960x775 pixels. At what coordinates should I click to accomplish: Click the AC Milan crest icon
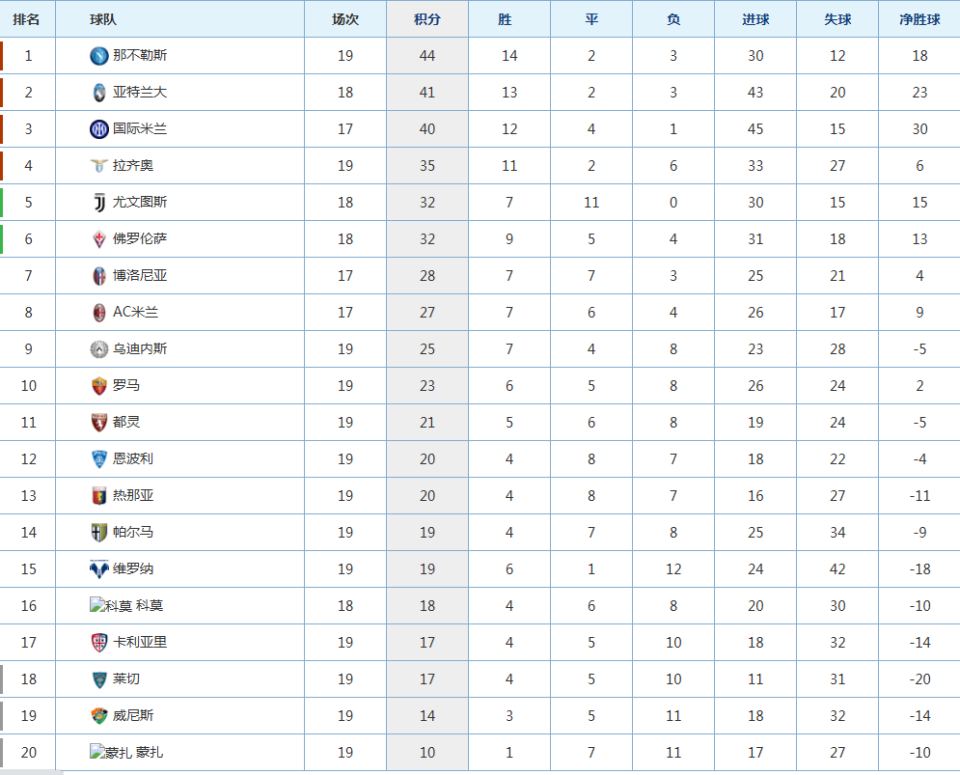tap(99, 313)
